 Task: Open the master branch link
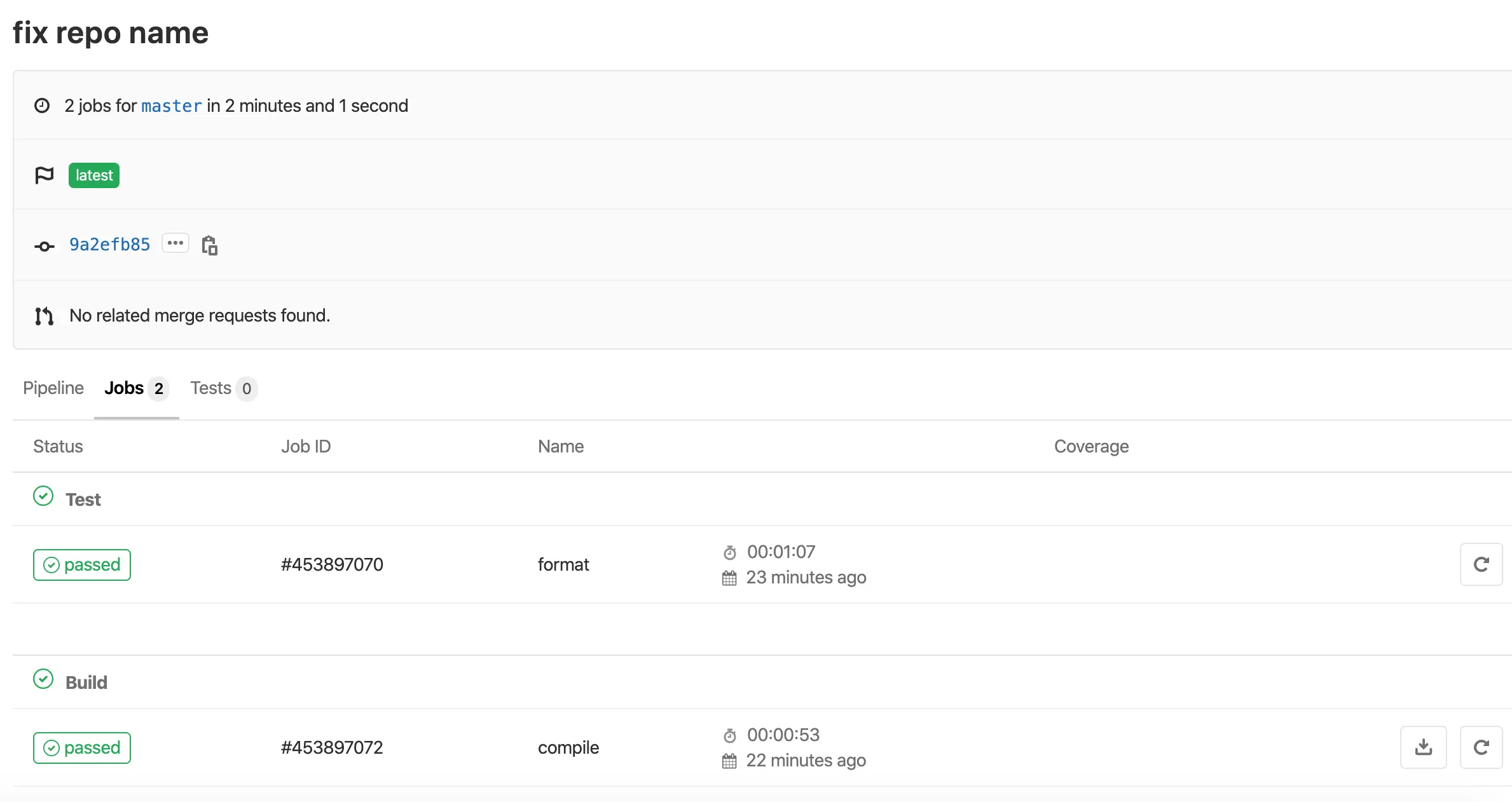pyautogui.click(x=171, y=106)
